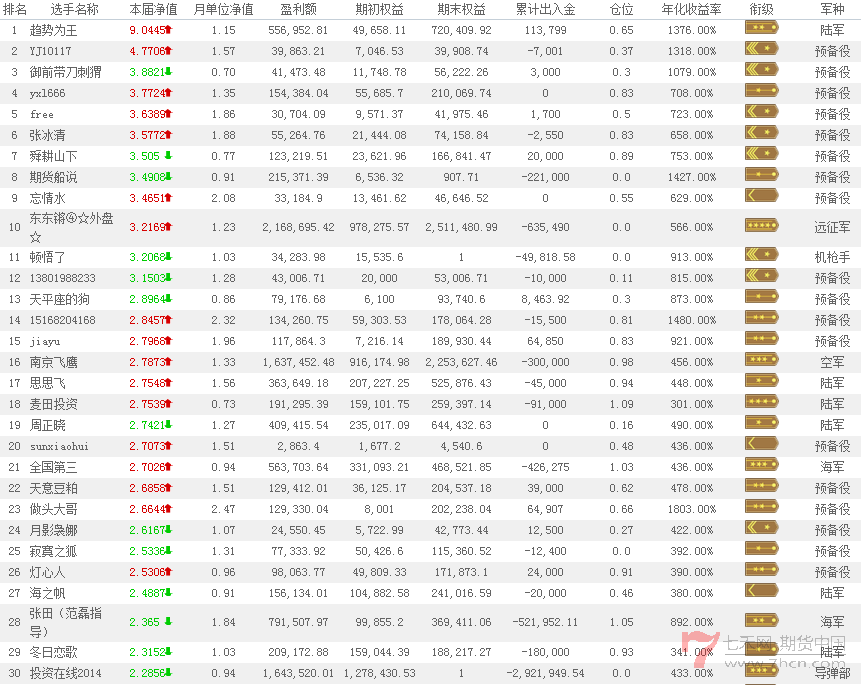Screen dimensions: 861x685
Task: Click the rank badge for 忘情水
Action: 762,196
